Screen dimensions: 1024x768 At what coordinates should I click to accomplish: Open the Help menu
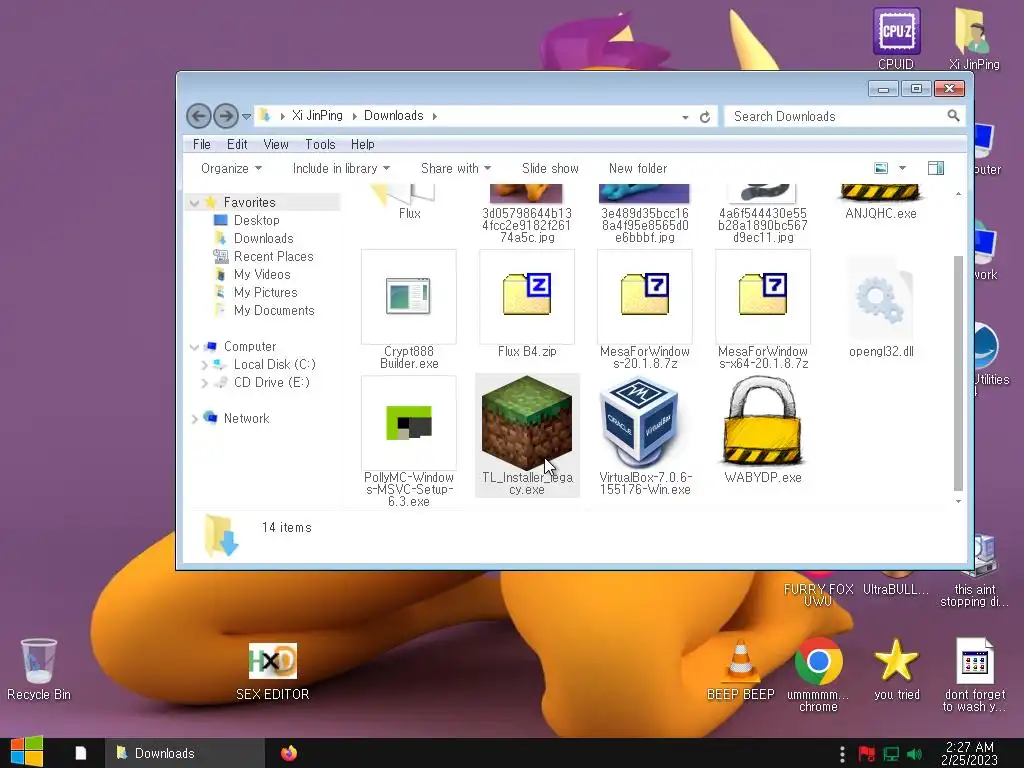click(362, 144)
